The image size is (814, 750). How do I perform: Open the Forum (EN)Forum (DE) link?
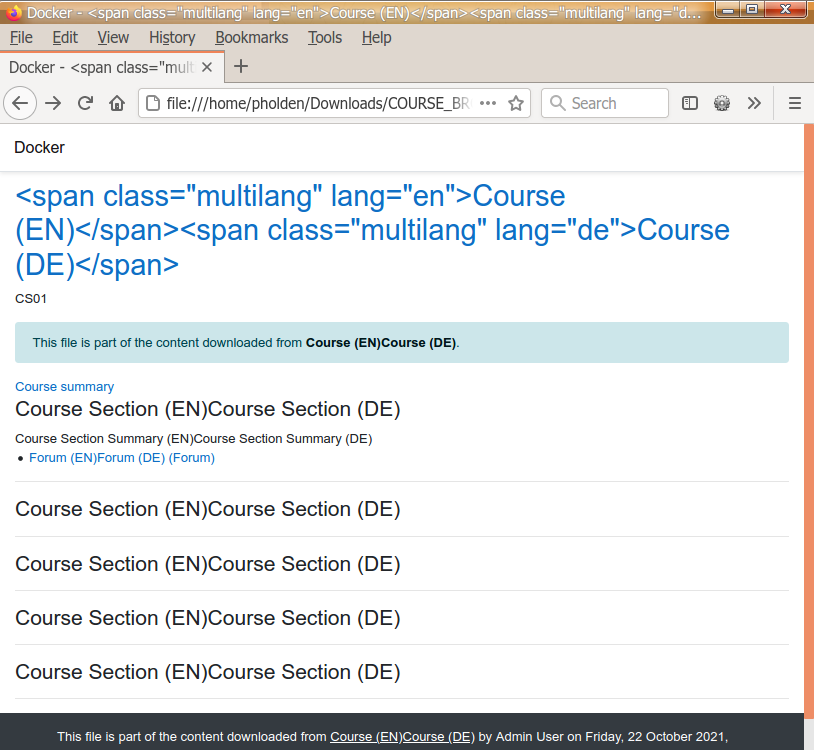click(121, 458)
